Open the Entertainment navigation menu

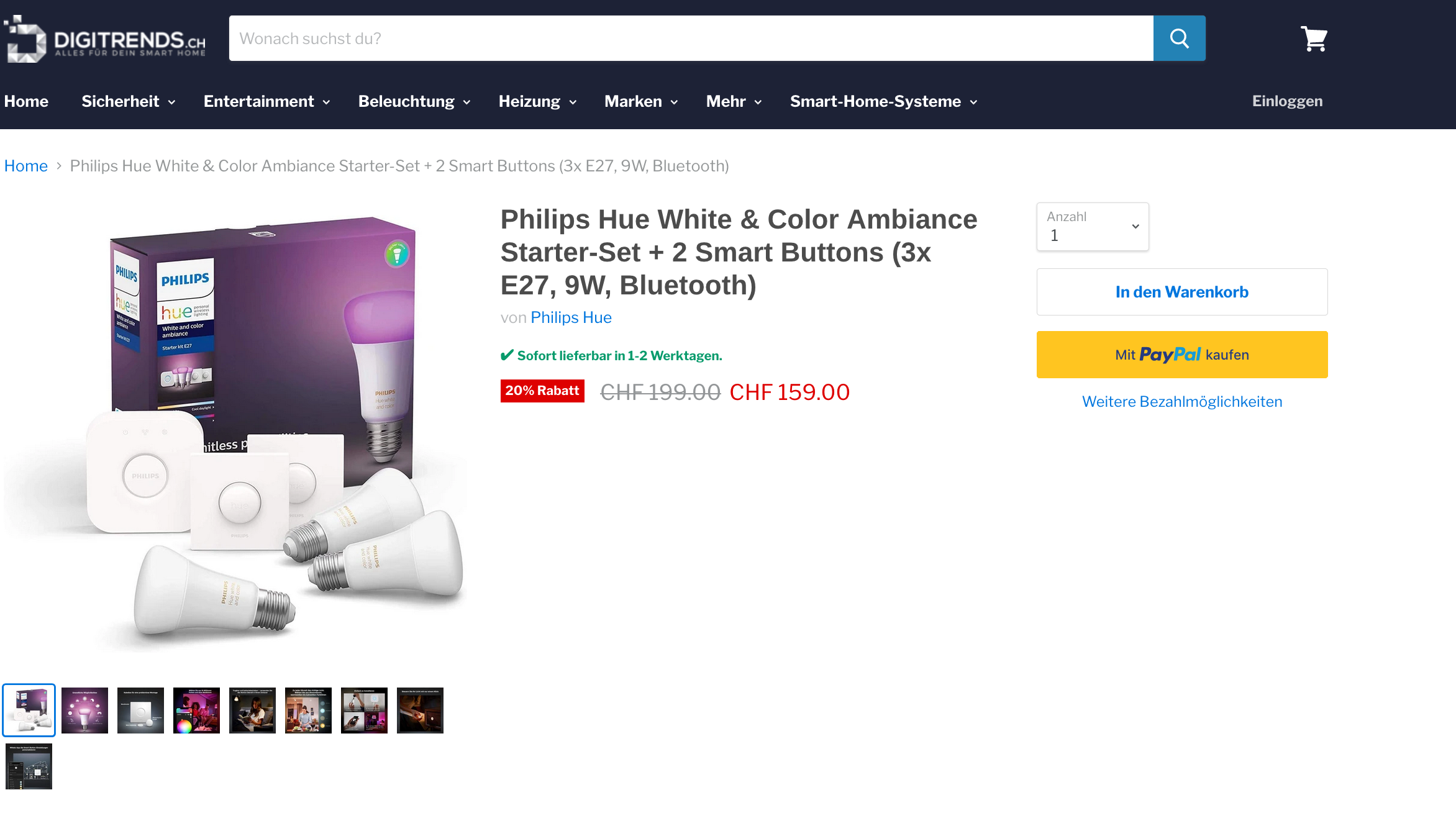pyautogui.click(x=266, y=101)
